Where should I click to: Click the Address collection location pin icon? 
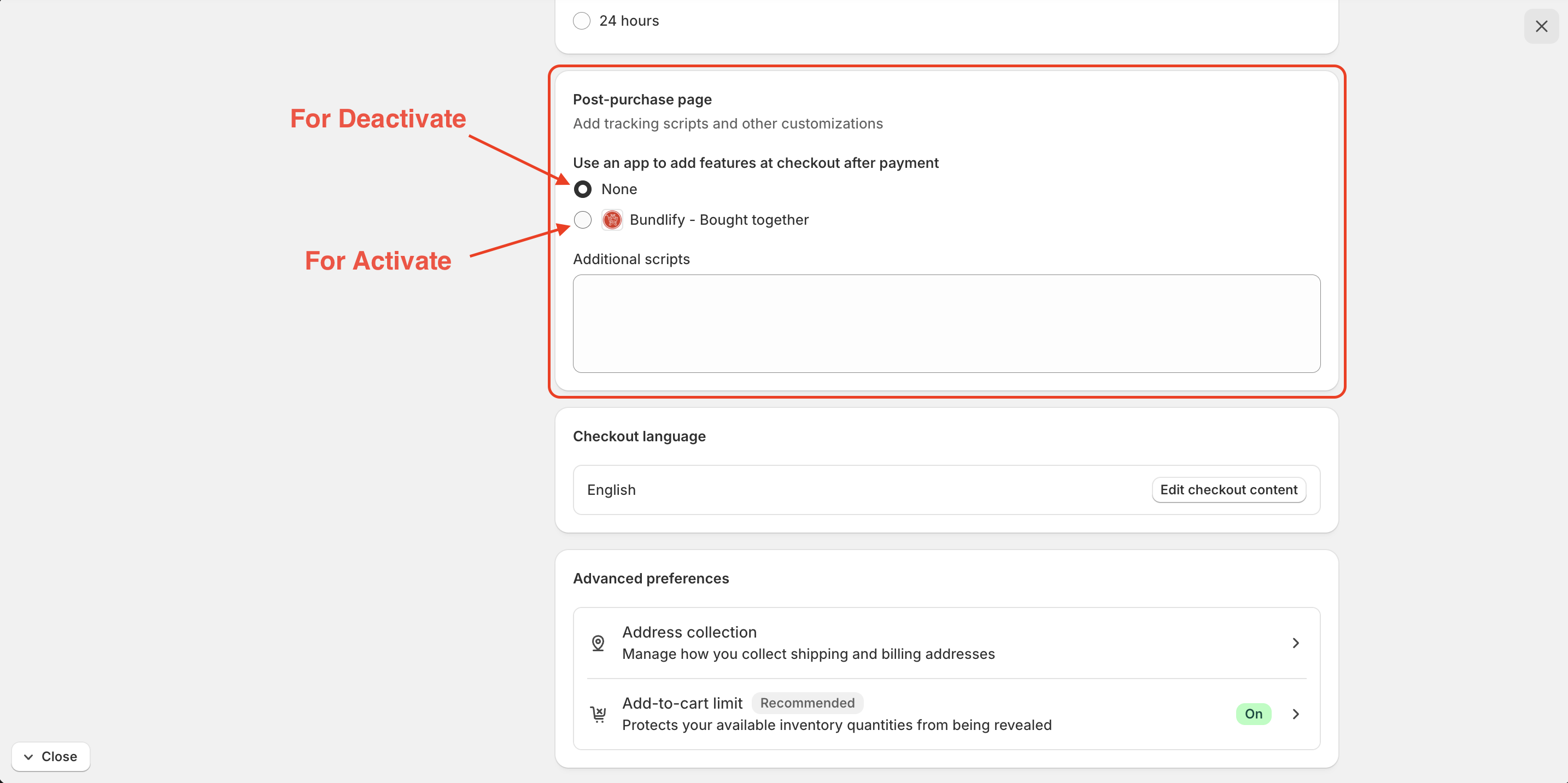[x=598, y=643]
